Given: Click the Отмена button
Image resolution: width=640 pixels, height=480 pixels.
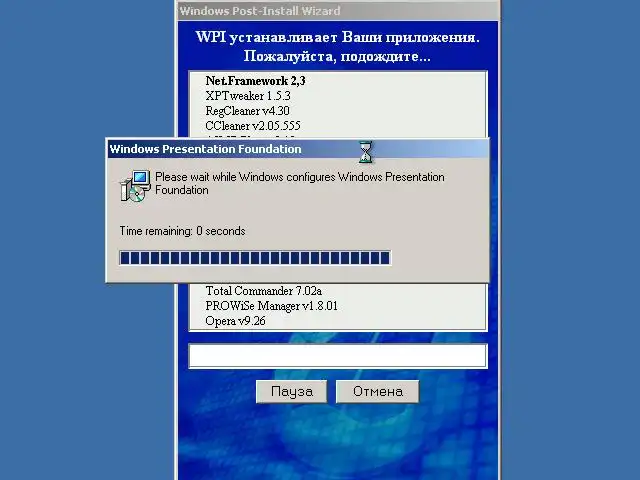Looking at the screenshot, I should click(378, 391).
